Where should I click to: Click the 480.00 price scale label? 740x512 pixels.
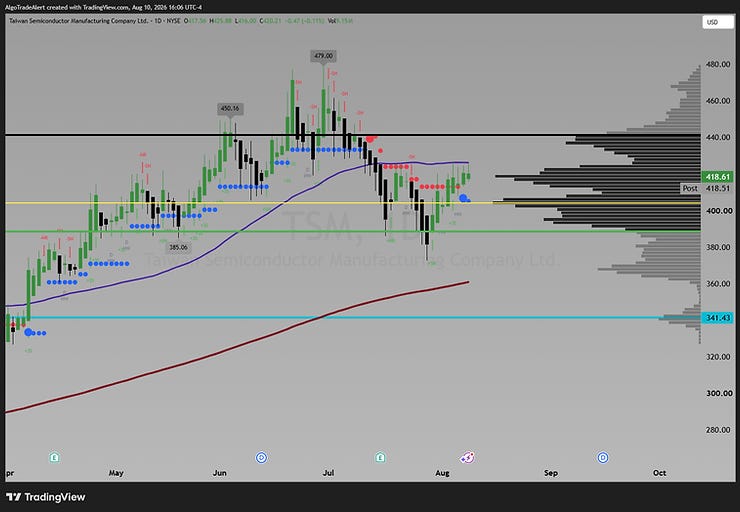[x=718, y=64]
